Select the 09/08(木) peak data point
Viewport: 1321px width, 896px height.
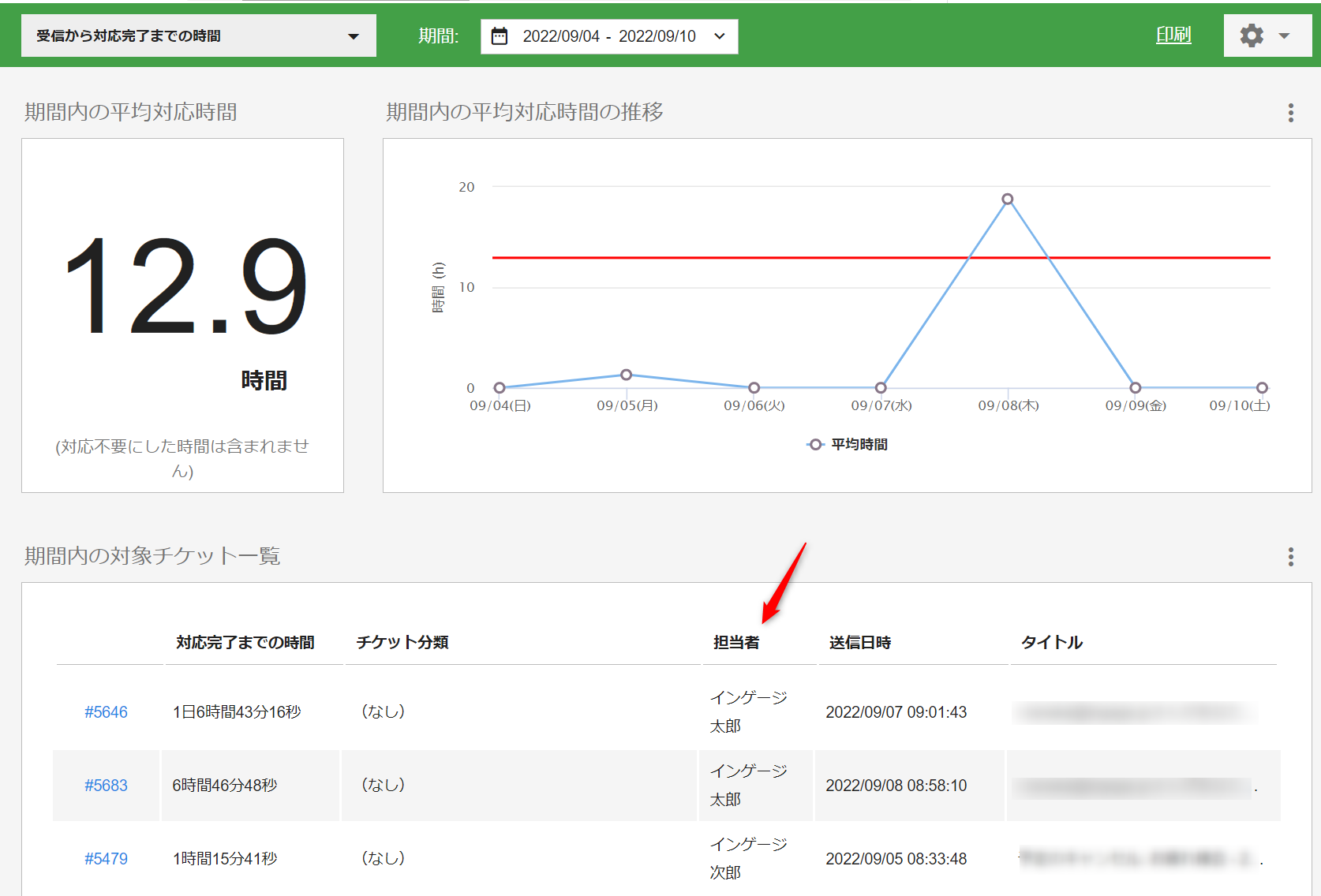pos(1007,200)
